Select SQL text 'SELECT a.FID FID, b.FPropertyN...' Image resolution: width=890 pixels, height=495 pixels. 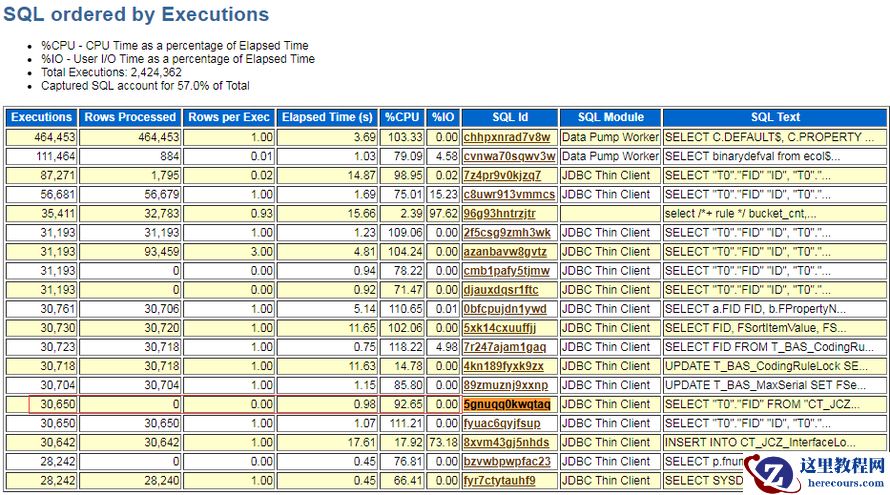pos(755,309)
